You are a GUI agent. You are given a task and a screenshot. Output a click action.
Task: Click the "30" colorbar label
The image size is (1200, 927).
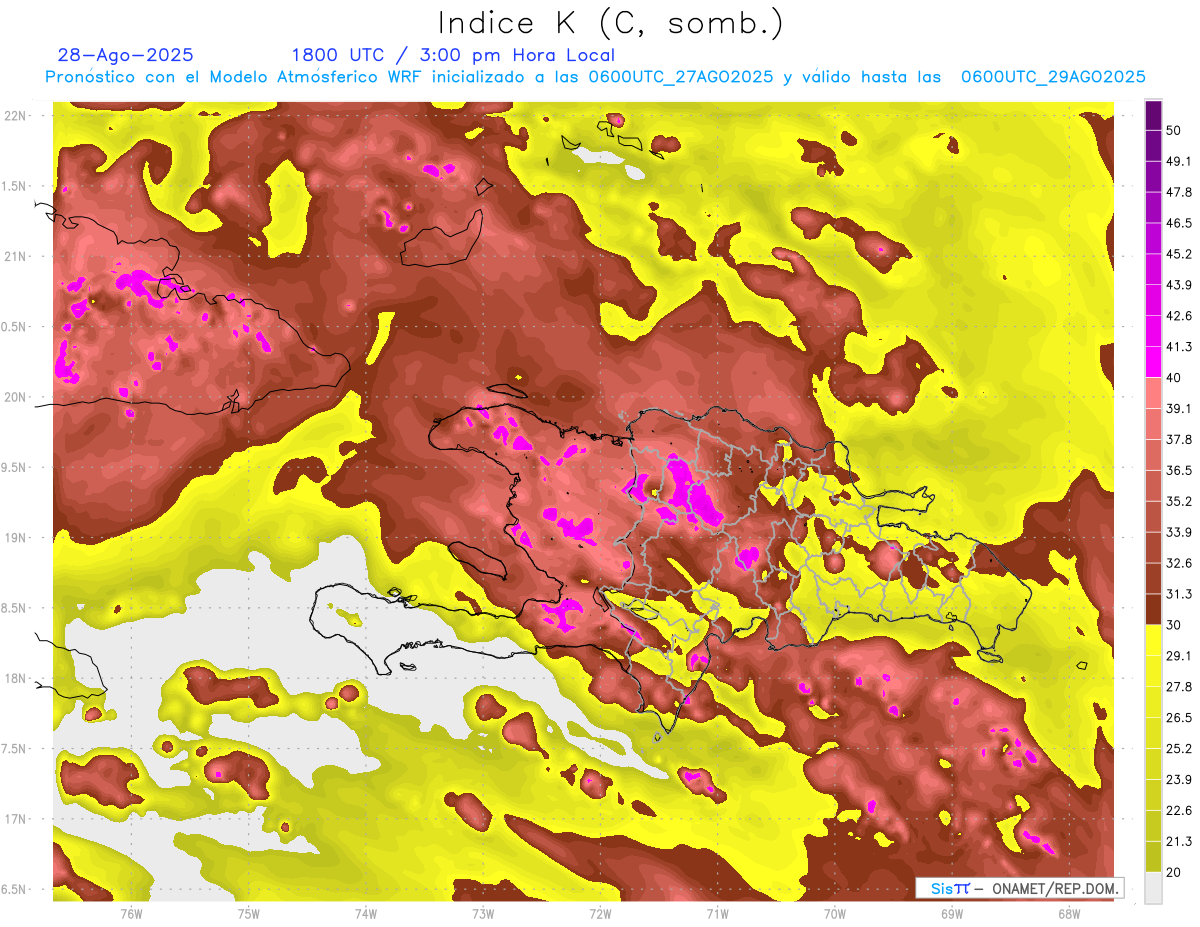pos(1174,625)
